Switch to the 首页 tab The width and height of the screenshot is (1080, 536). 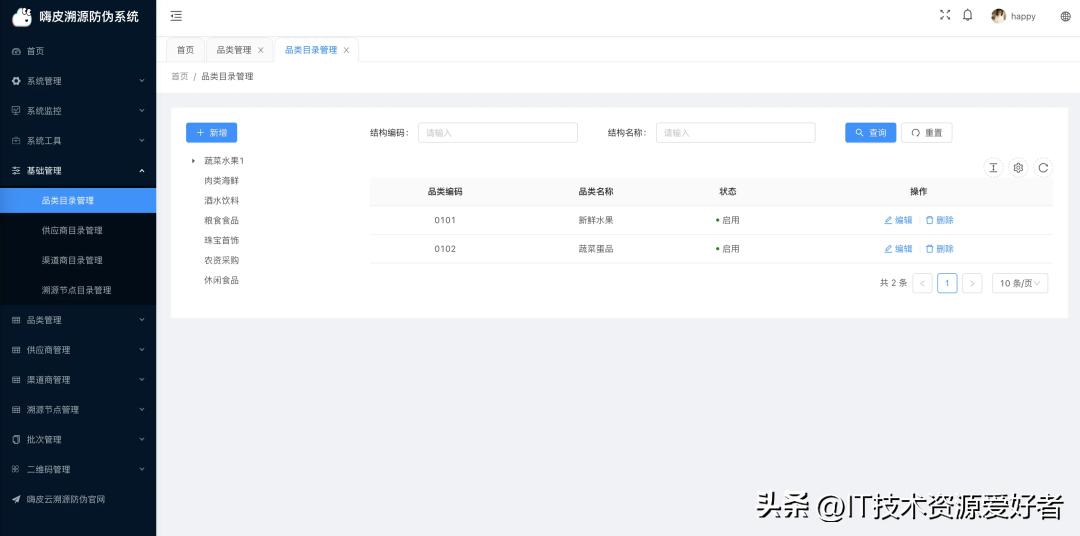185,50
